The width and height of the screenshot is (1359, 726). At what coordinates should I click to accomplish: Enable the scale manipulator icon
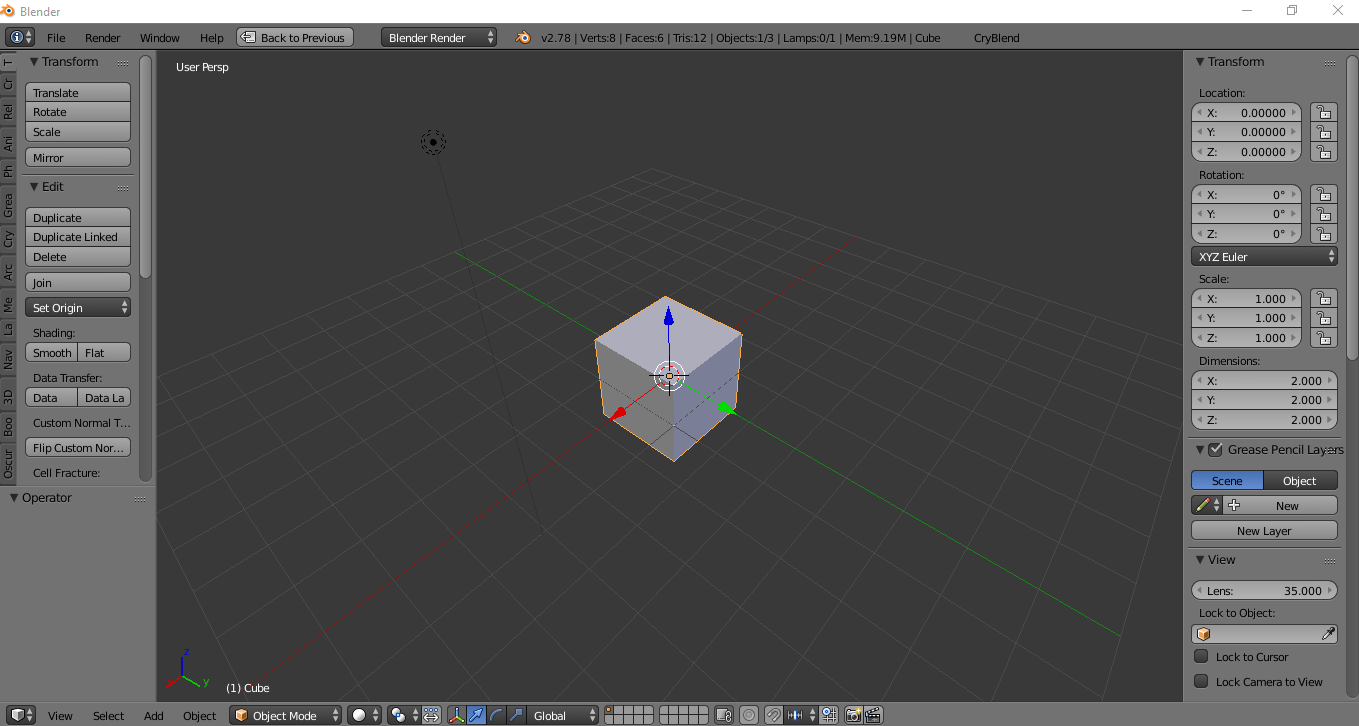pyautogui.click(x=516, y=714)
